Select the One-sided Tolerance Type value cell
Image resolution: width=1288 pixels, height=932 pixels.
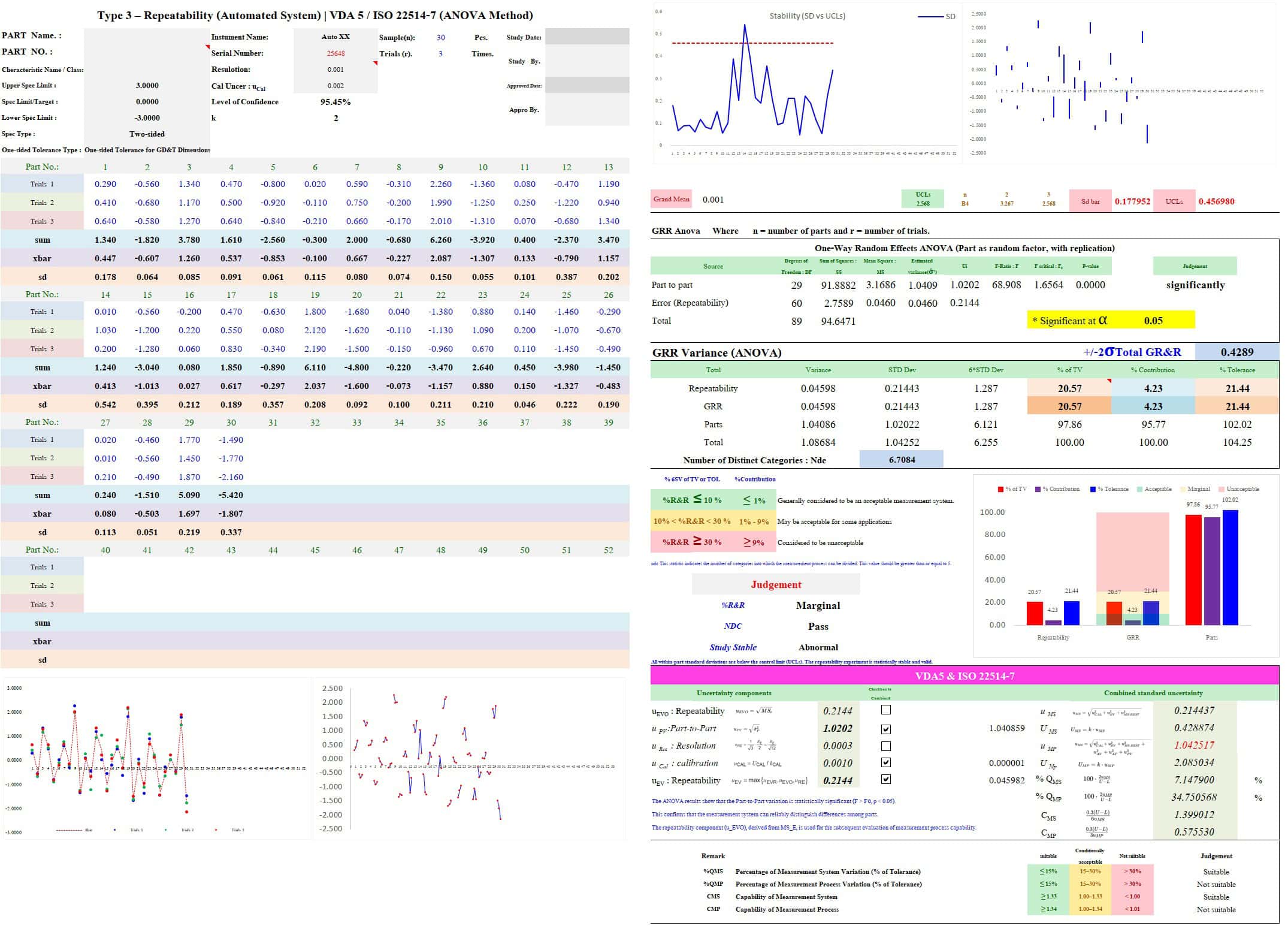tap(147, 150)
